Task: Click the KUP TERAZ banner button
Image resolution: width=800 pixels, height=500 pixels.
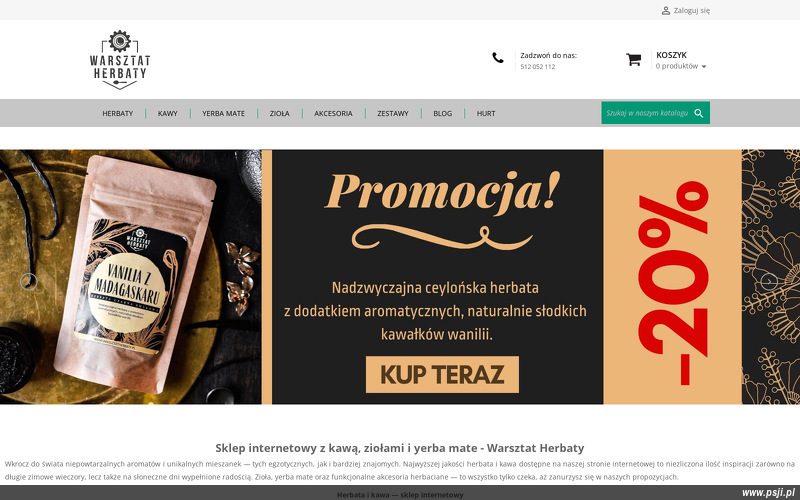Action: pyautogui.click(x=442, y=374)
